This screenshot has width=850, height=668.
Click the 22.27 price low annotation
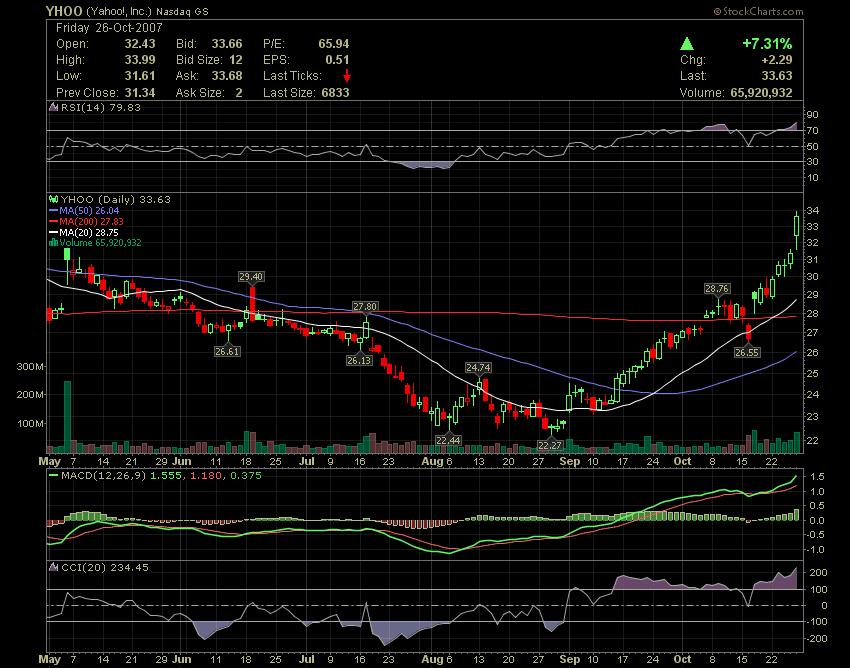point(550,445)
